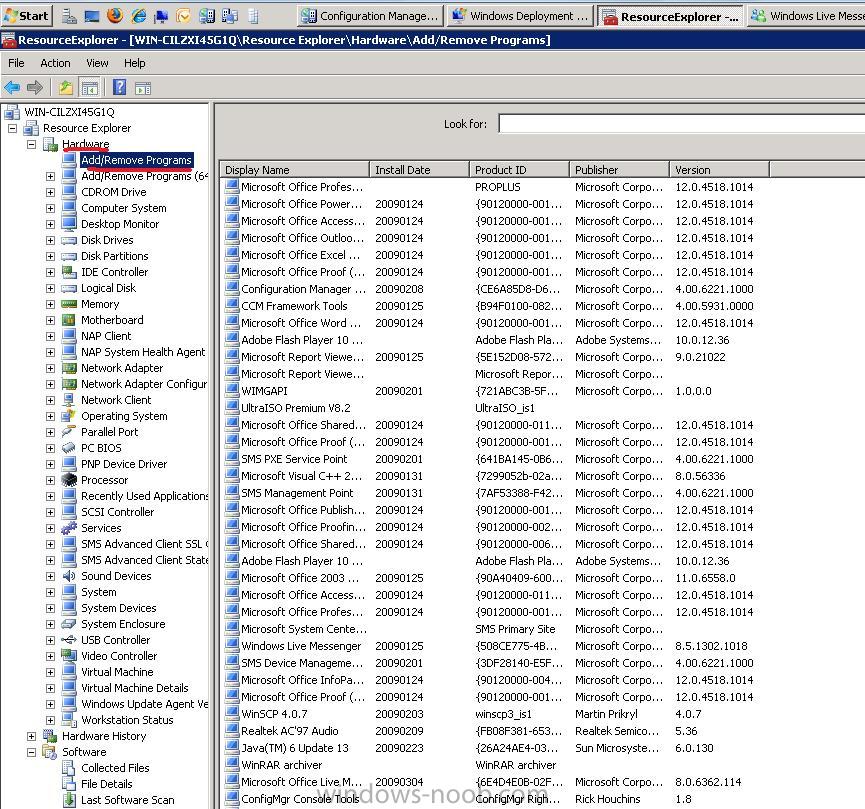Expand the Hardware History node

tap(31, 736)
